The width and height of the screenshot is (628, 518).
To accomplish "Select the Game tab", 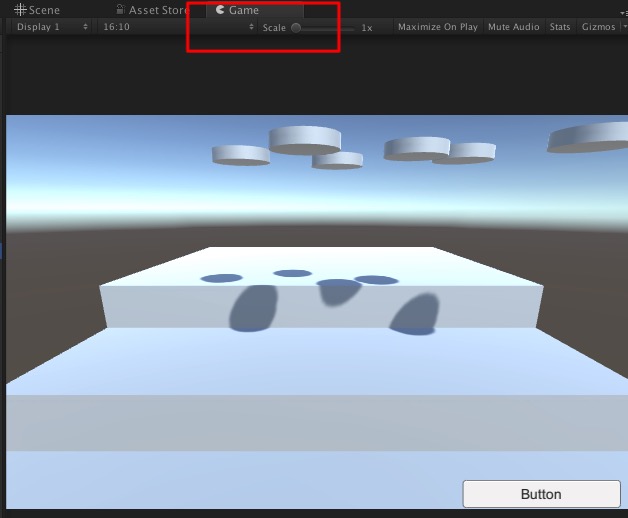I will [255, 10].
